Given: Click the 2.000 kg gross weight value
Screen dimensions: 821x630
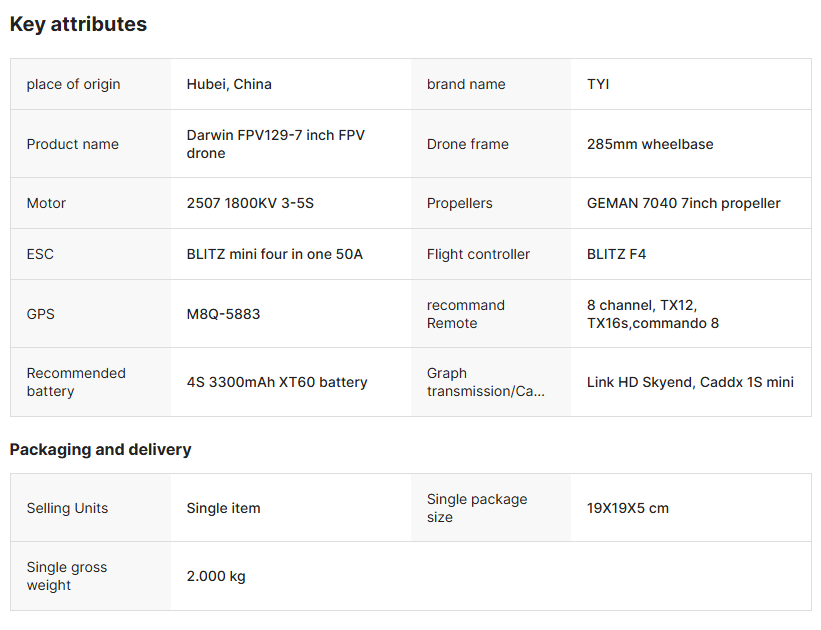Looking at the screenshot, I should point(216,576).
